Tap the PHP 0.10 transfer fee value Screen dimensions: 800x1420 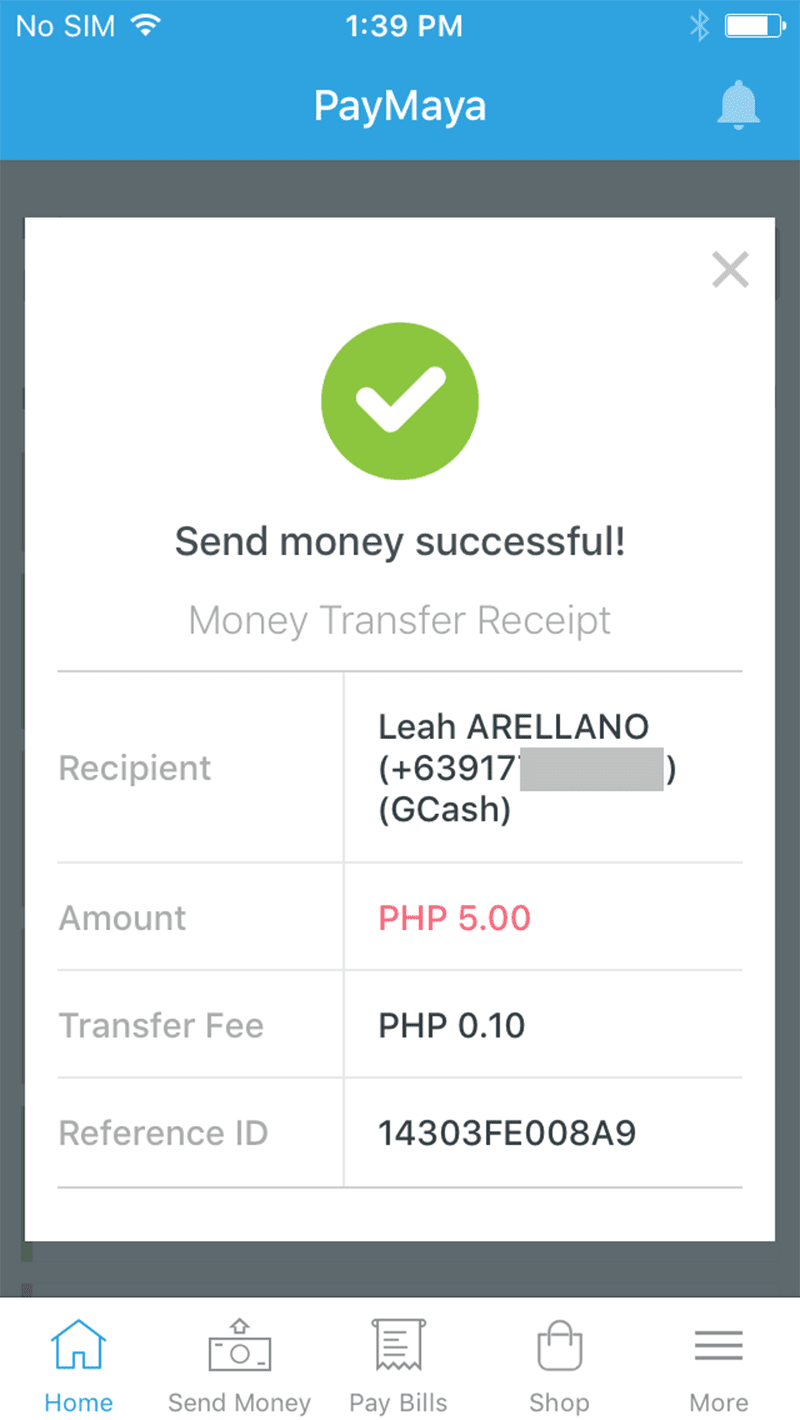tap(451, 1025)
